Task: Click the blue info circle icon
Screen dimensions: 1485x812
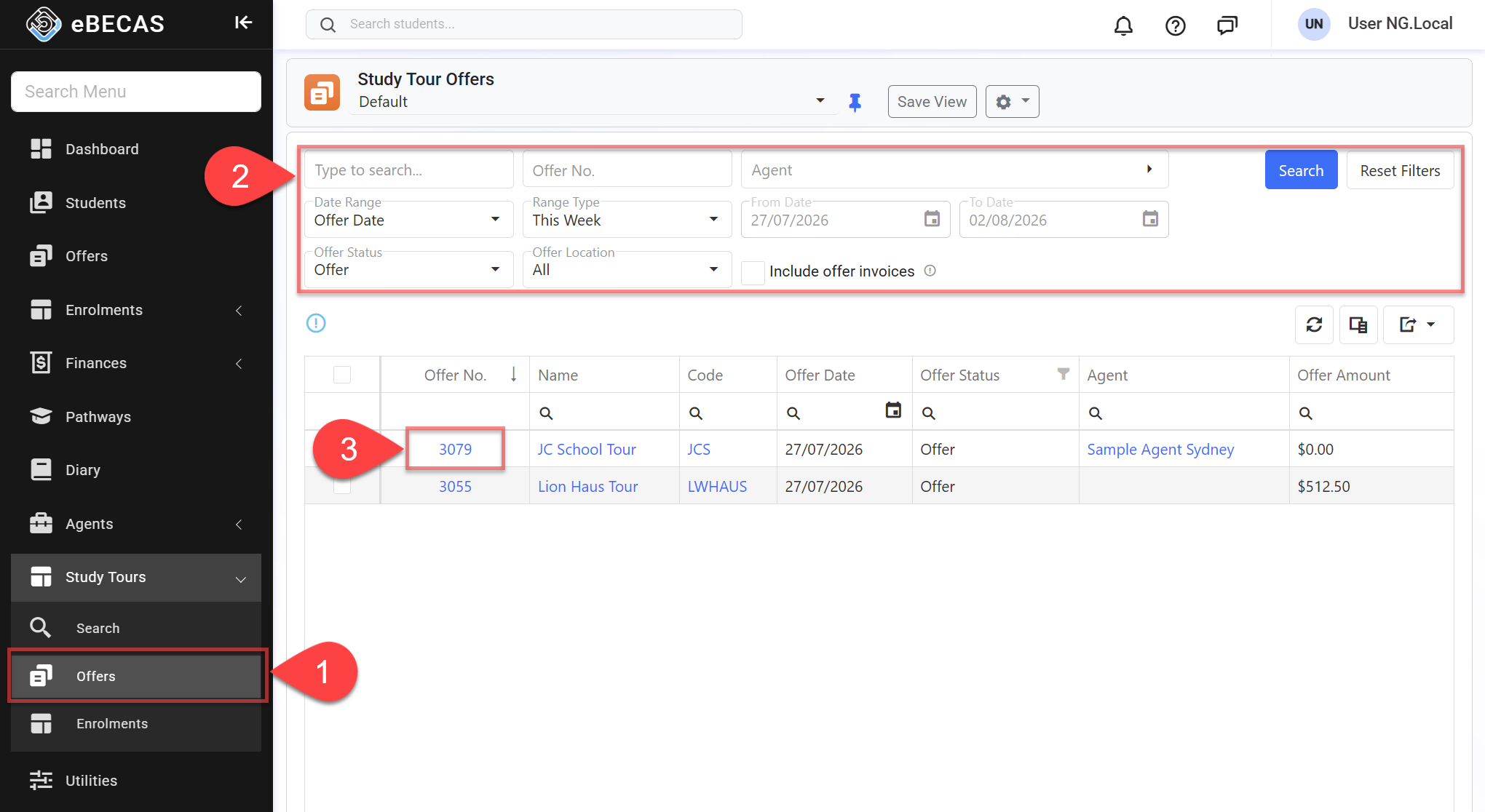Action: coord(316,323)
